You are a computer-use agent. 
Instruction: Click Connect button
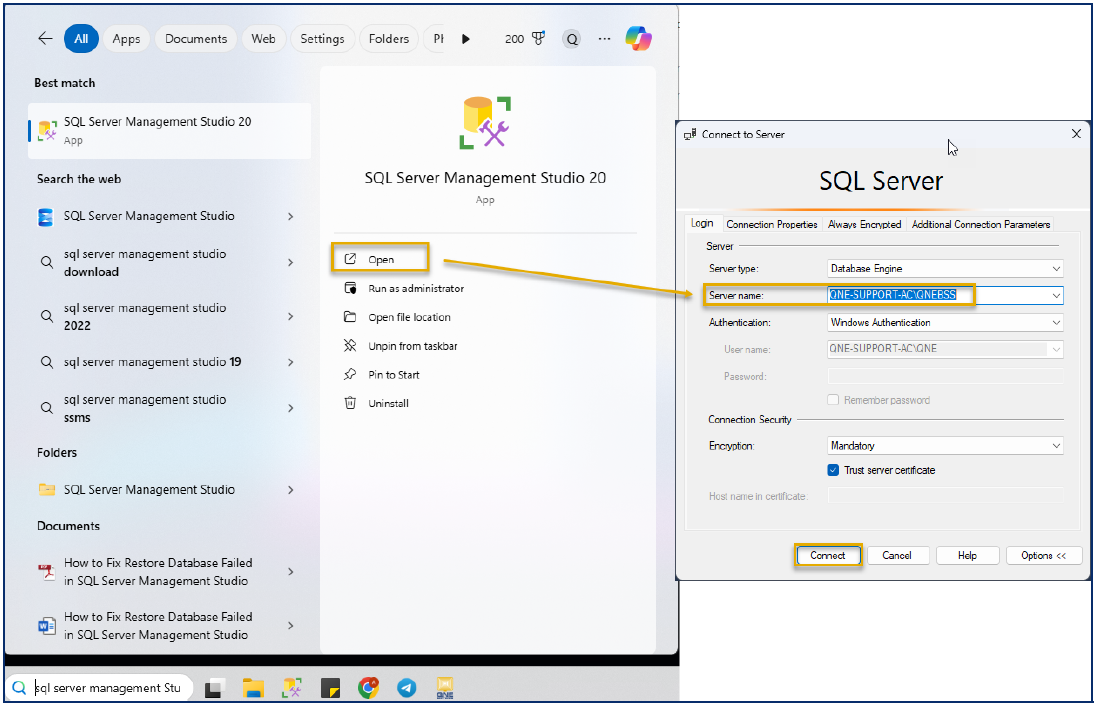pos(828,555)
